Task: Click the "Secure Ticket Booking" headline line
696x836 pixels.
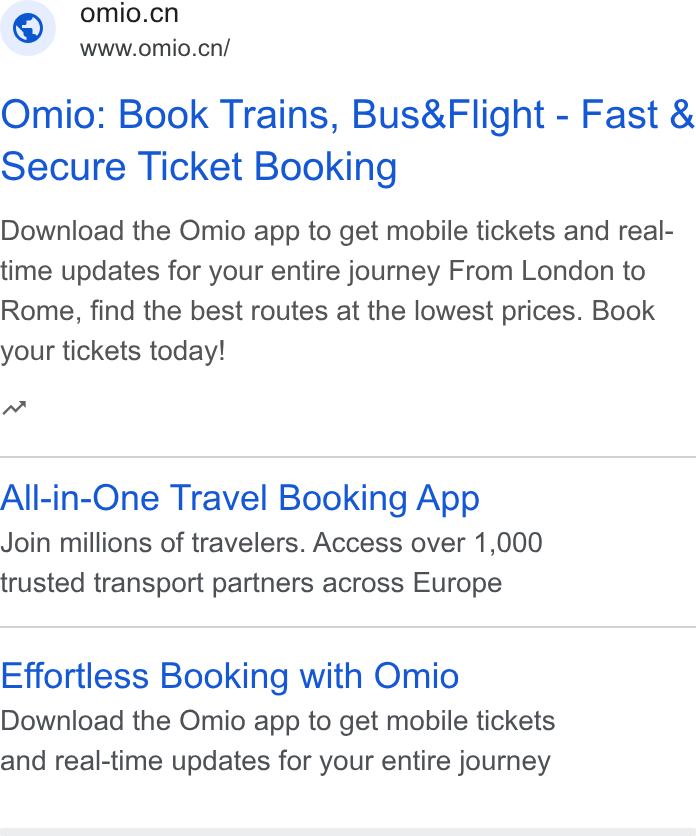Action: [x=199, y=167]
